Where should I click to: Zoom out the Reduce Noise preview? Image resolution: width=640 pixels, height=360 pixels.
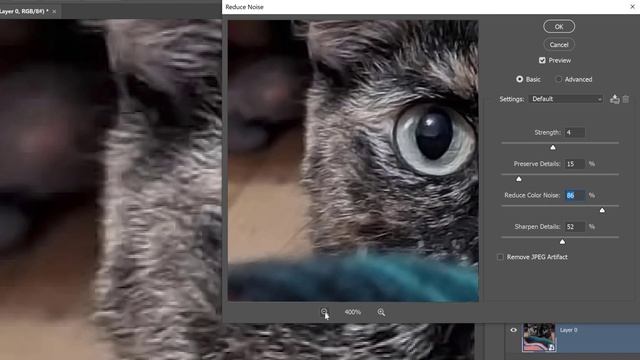tap(324, 312)
